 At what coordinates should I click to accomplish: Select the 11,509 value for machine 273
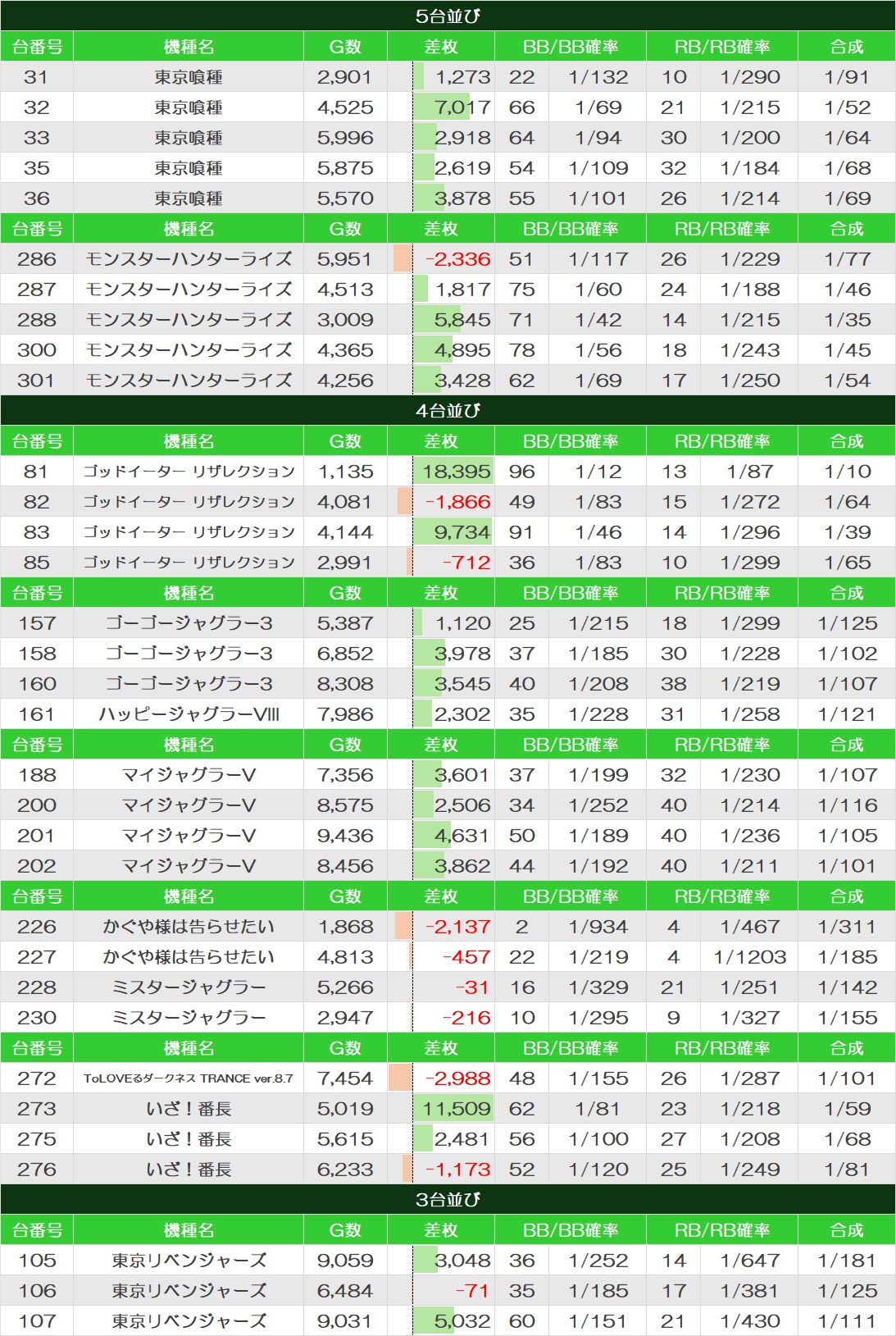click(x=457, y=1109)
